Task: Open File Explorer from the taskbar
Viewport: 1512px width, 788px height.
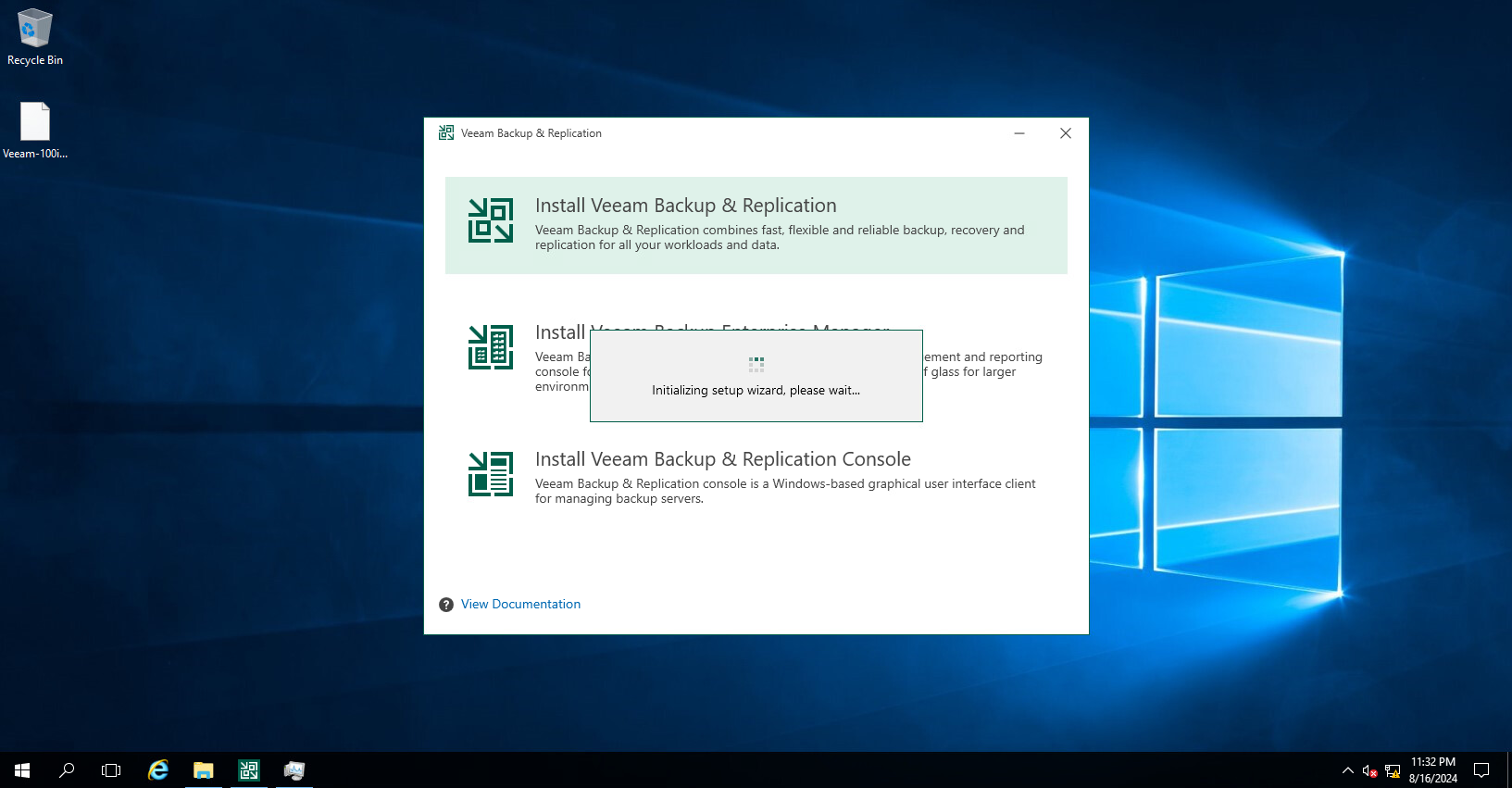Action: [204, 770]
